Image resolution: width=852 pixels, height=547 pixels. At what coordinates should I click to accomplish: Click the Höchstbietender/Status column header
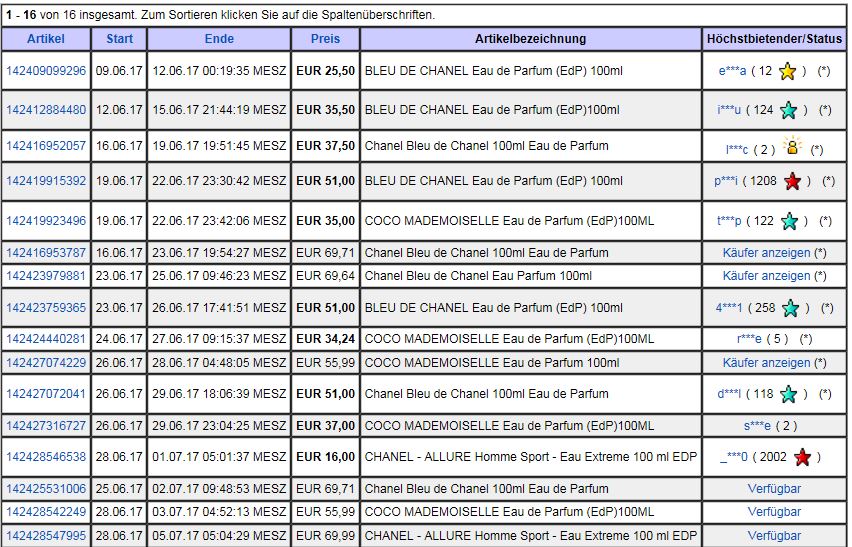coord(774,39)
